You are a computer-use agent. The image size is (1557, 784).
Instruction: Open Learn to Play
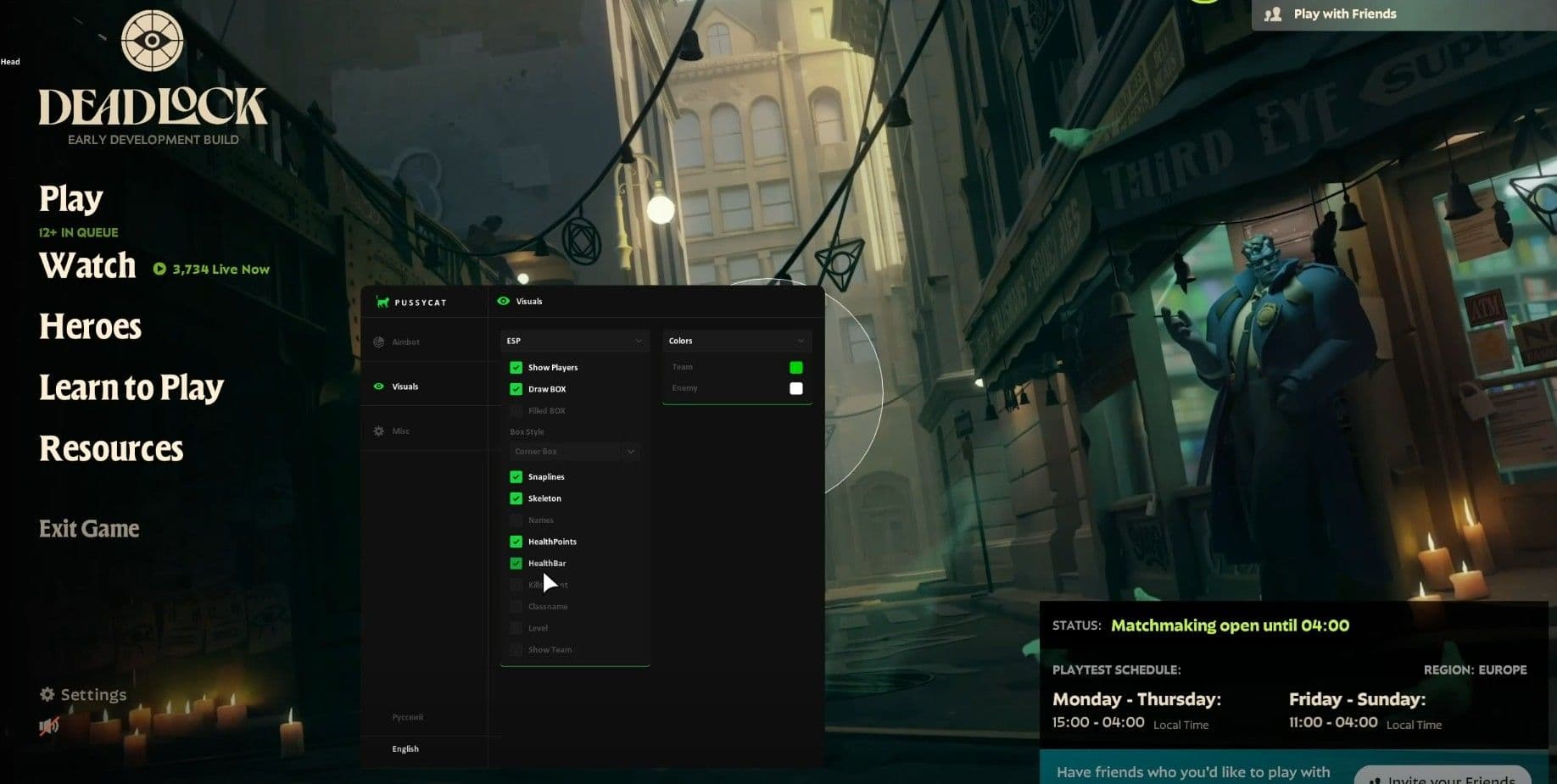point(131,388)
